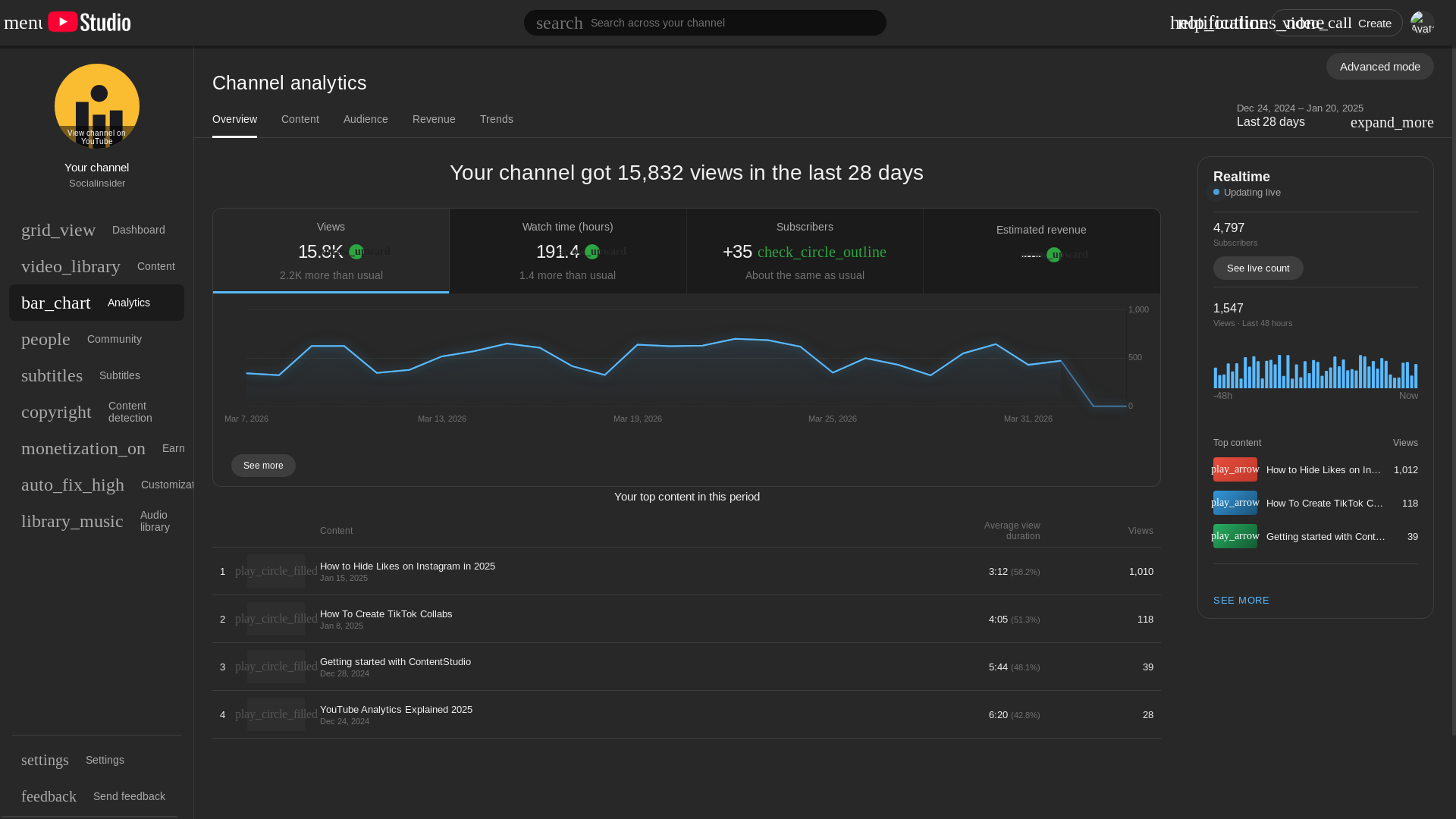This screenshot has width=1456, height=819.
Task: Click the Watch time upward arrow indicator
Action: coord(592,252)
